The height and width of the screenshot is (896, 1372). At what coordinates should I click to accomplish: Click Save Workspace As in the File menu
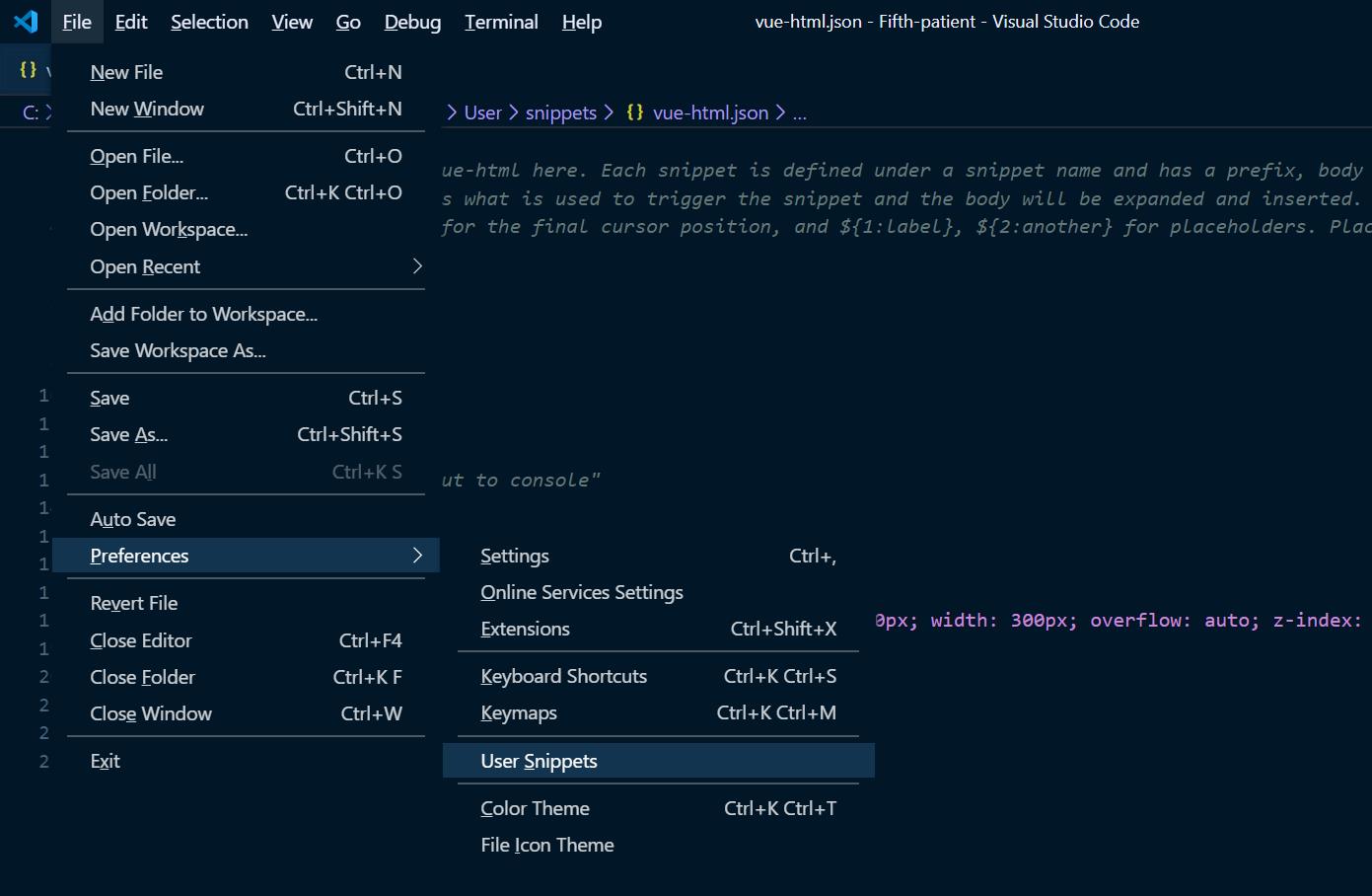tap(178, 350)
